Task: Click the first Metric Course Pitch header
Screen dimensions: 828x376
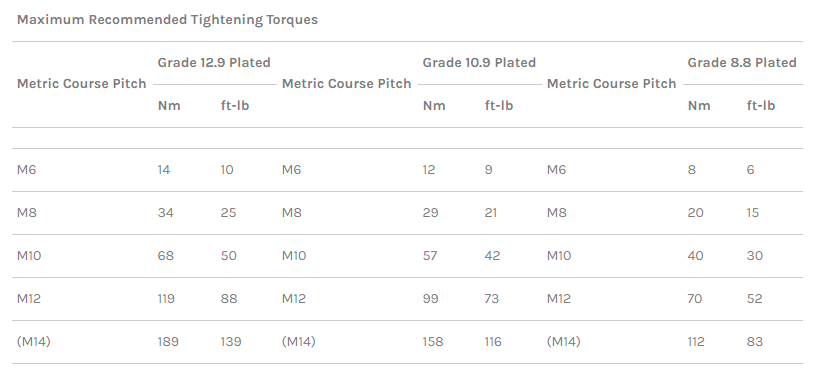Action: point(82,83)
